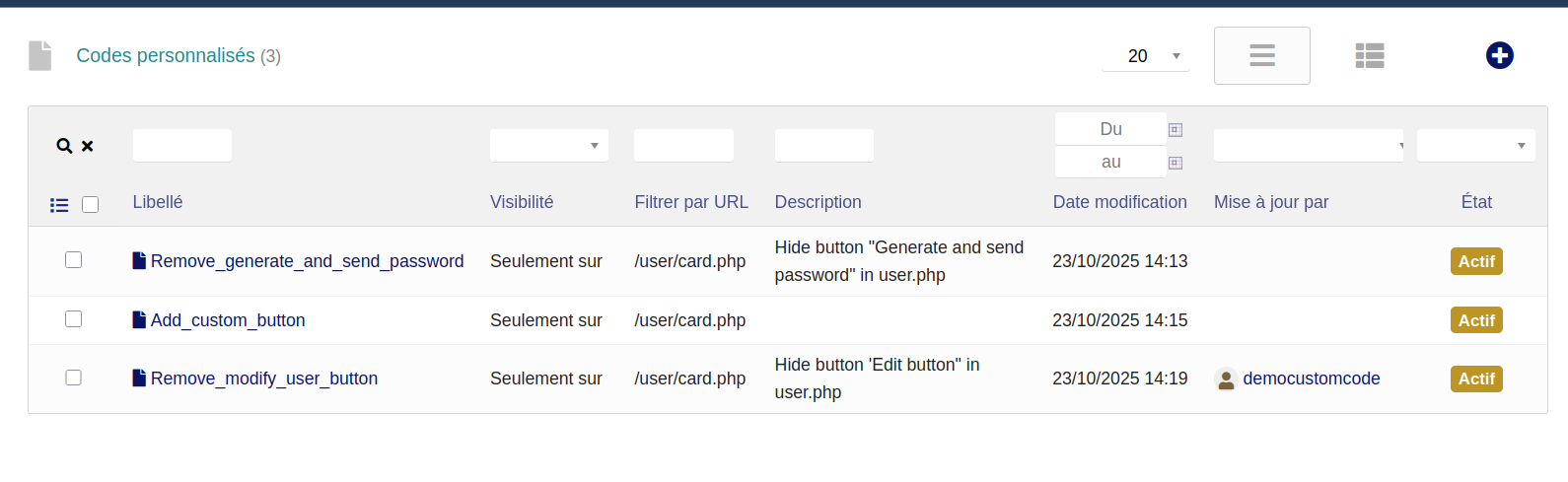Image resolution: width=1568 pixels, height=482 pixels.
Task: Sort by the Date modification column header
Action: coord(1119,202)
